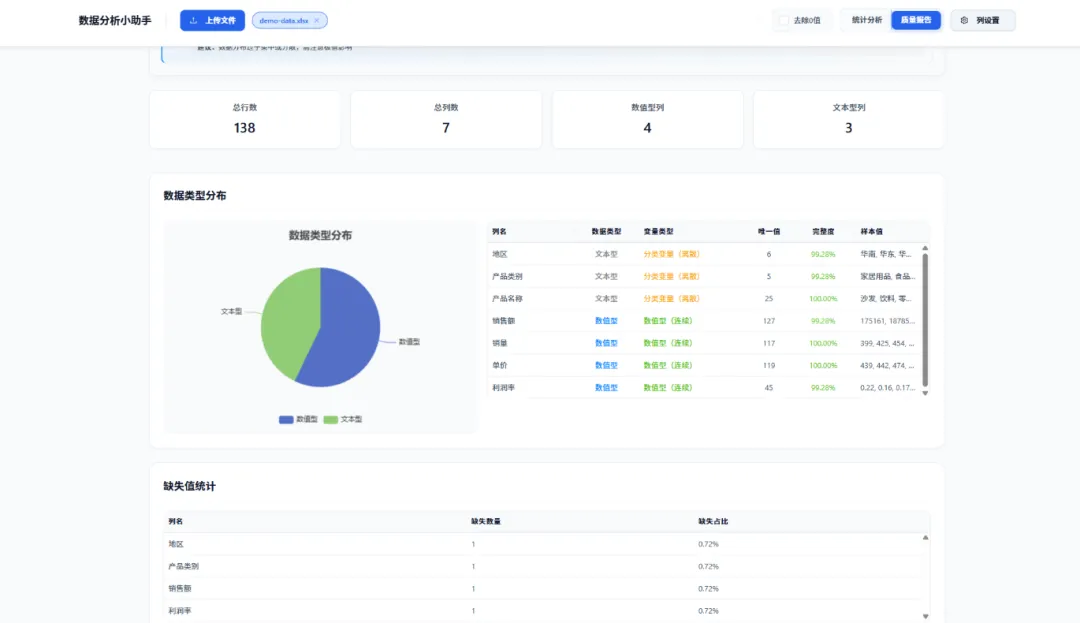Select the 产品类别 row in the type table
Viewport: 1080px width, 623px height.
click(x=704, y=276)
